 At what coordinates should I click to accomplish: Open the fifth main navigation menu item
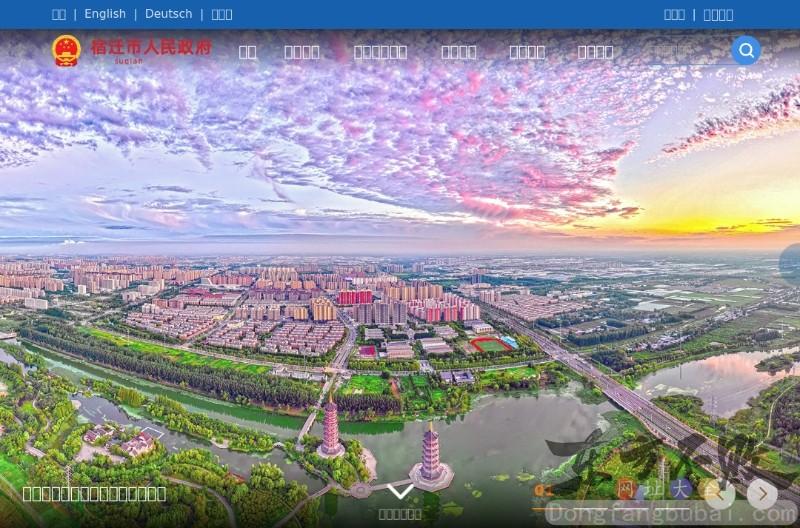[527, 52]
